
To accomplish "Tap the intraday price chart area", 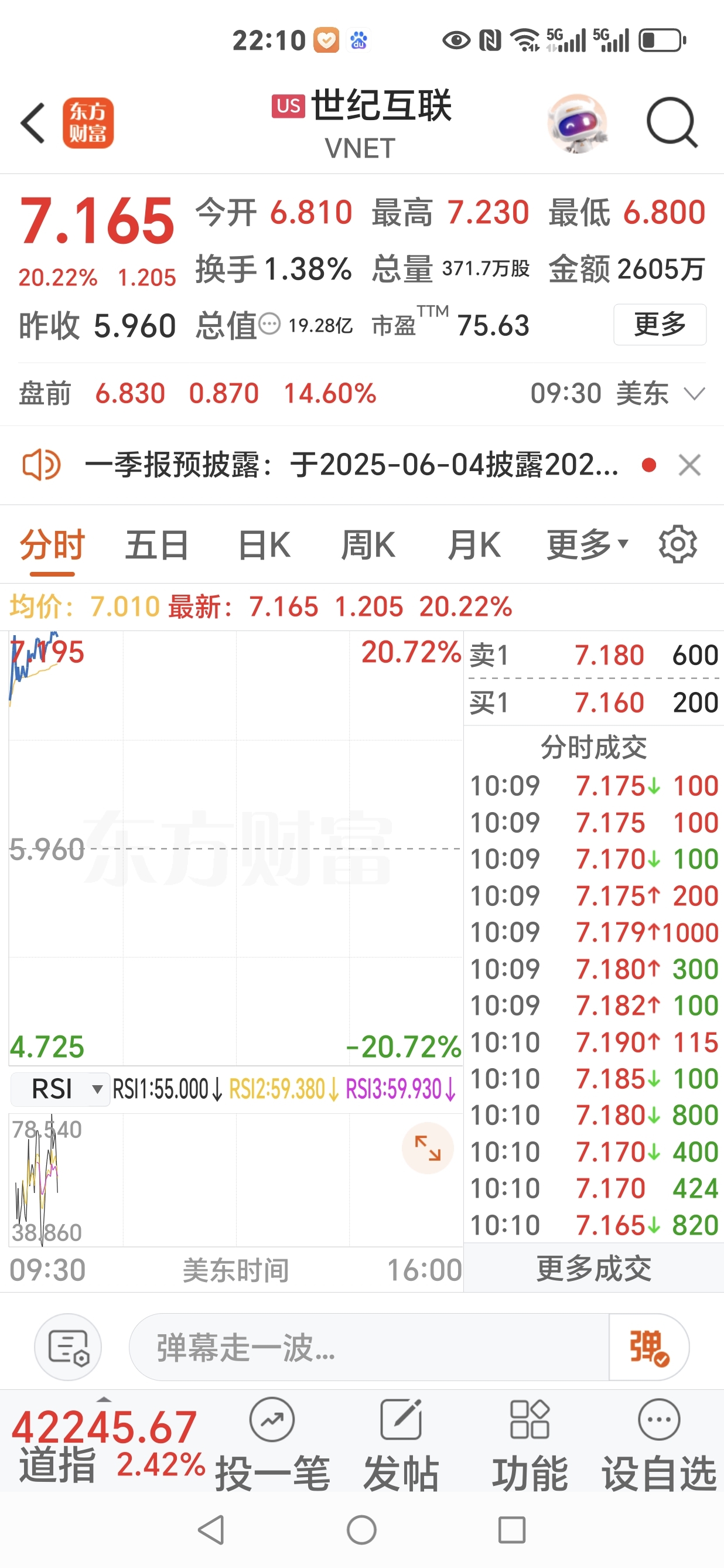I will pos(235,847).
